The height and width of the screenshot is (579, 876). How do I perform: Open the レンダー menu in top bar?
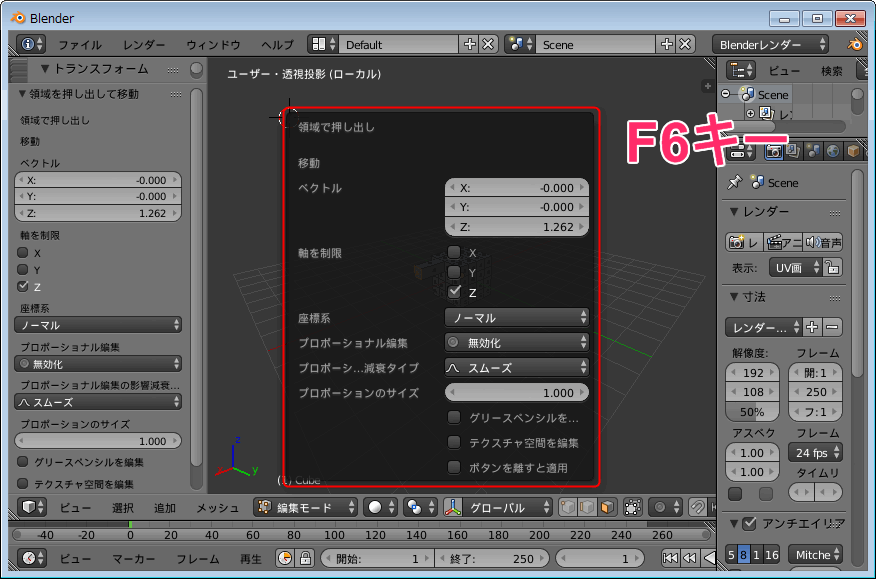144,45
